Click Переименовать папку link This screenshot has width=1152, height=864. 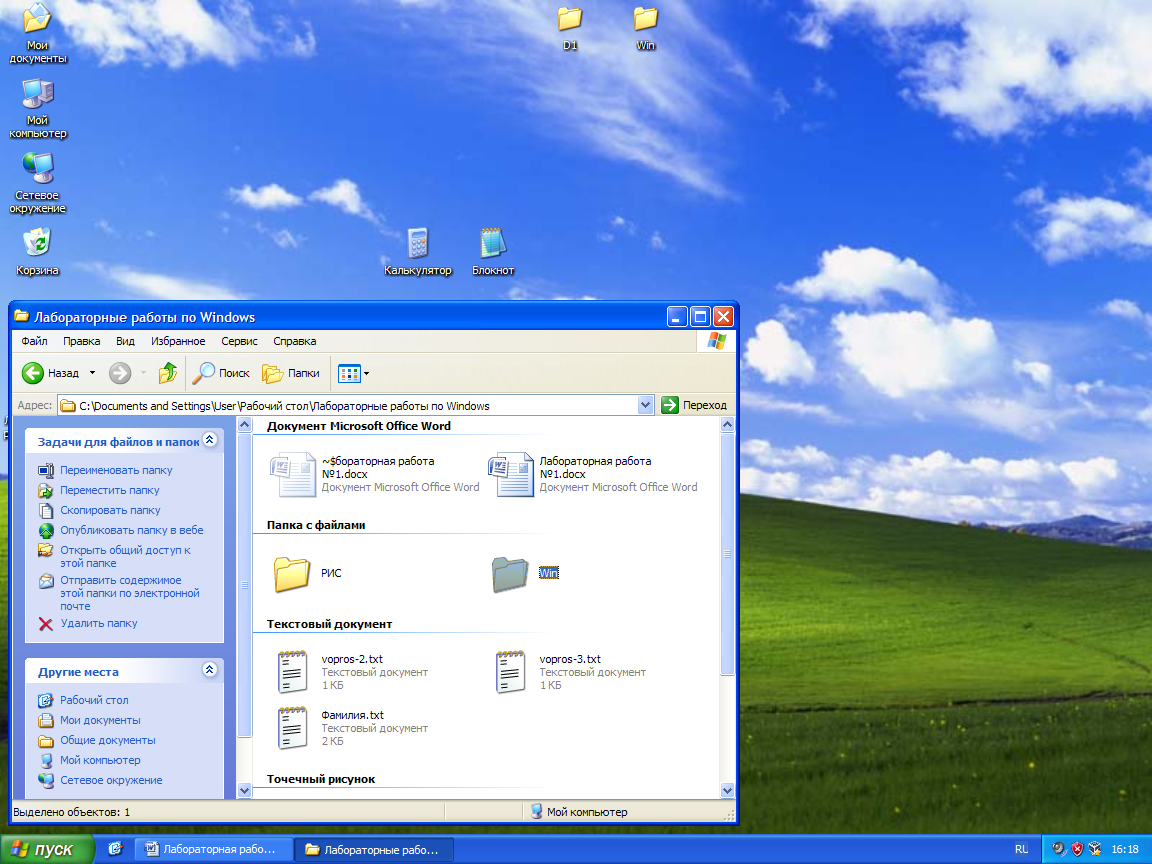pos(116,470)
